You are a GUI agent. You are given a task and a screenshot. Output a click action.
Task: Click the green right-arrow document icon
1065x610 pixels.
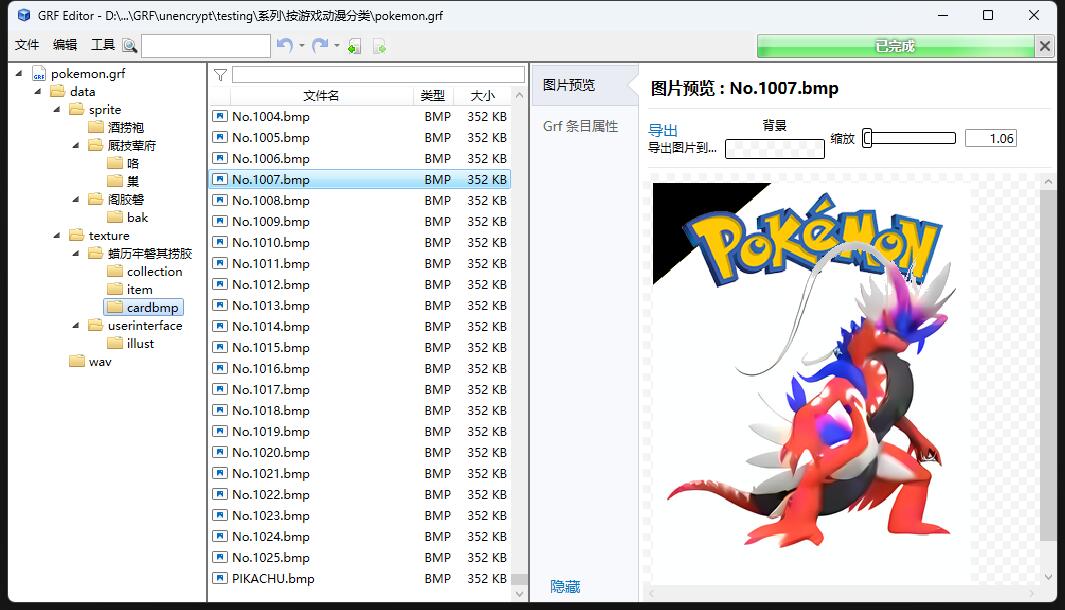[379, 46]
